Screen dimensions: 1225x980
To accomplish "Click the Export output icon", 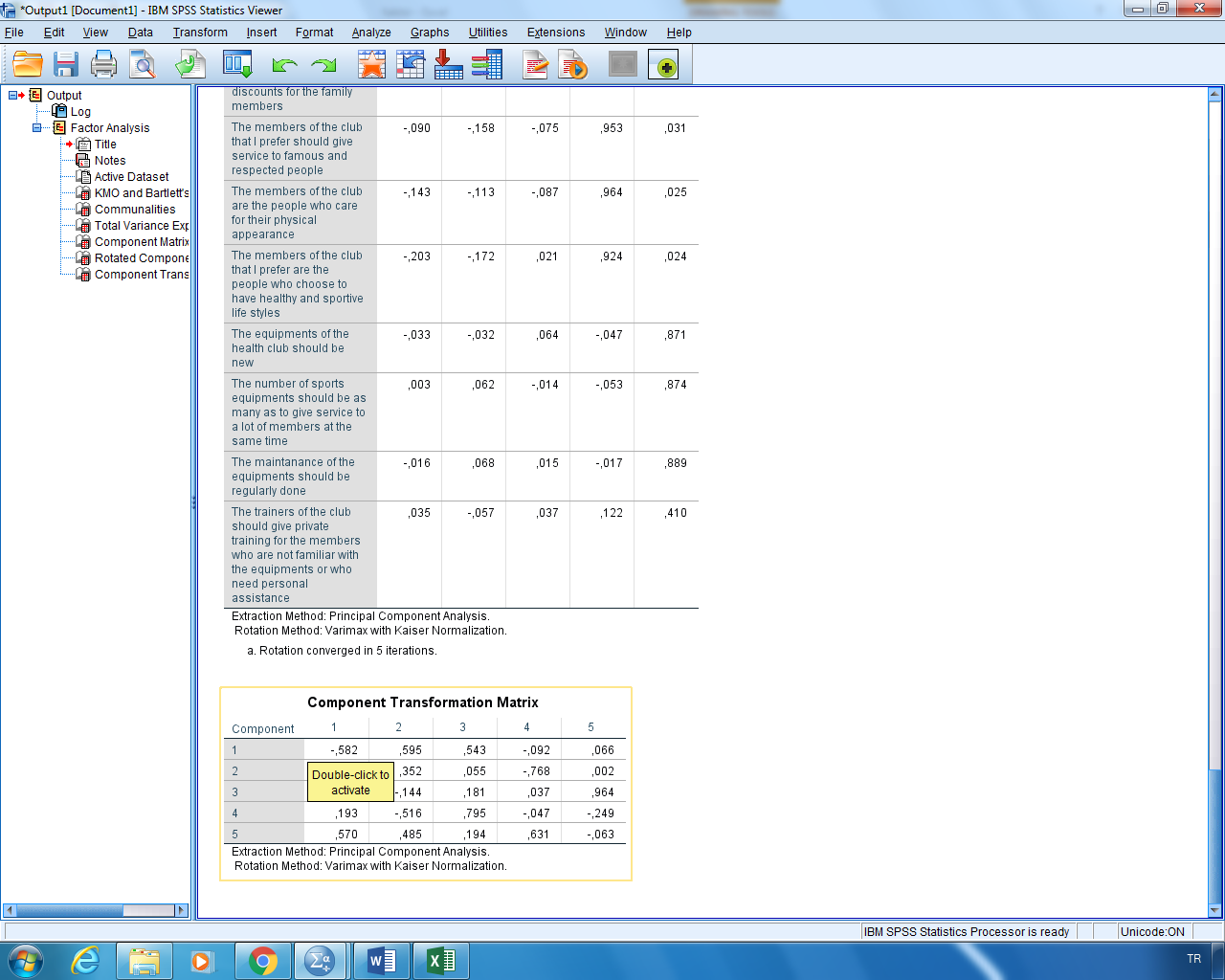I will [x=189, y=65].
